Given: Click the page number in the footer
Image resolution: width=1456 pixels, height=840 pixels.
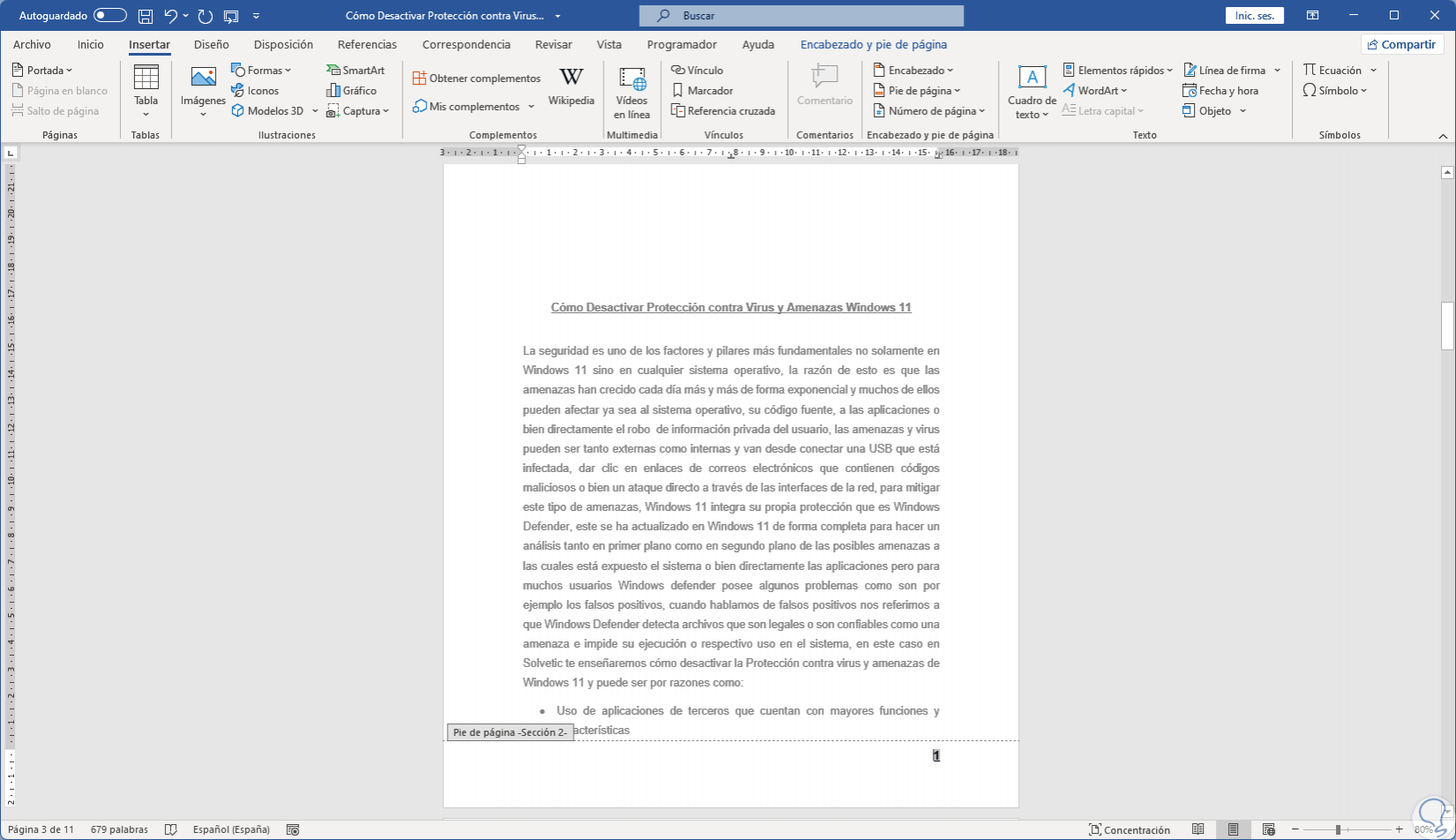Looking at the screenshot, I should coord(936,755).
